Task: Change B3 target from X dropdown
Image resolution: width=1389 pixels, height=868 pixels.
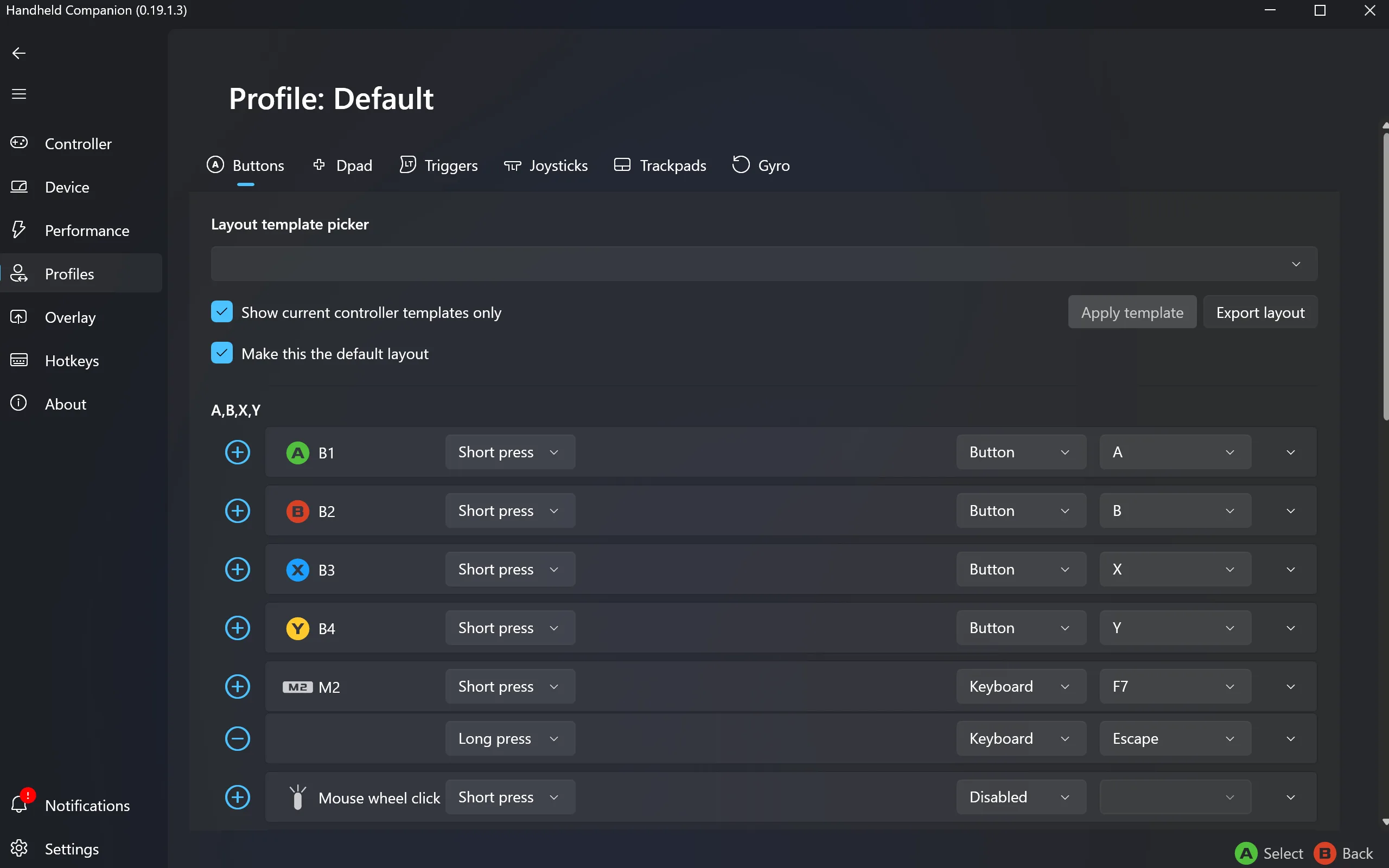Action: coord(1175,570)
